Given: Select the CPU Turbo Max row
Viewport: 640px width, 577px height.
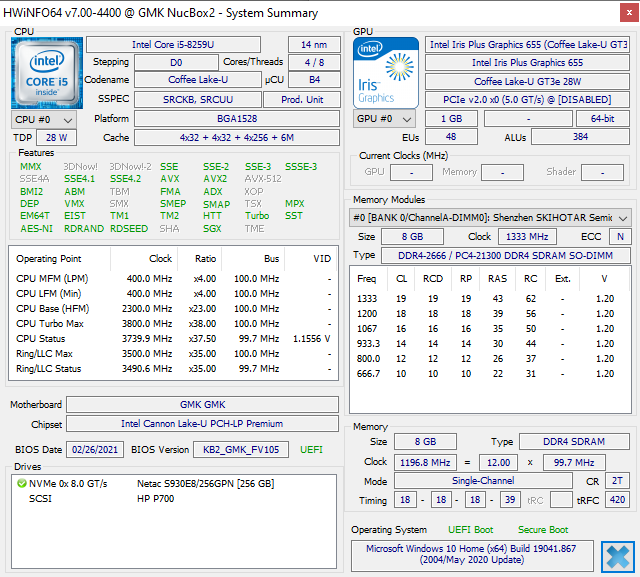Looking at the screenshot, I should pyautogui.click(x=173, y=324).
